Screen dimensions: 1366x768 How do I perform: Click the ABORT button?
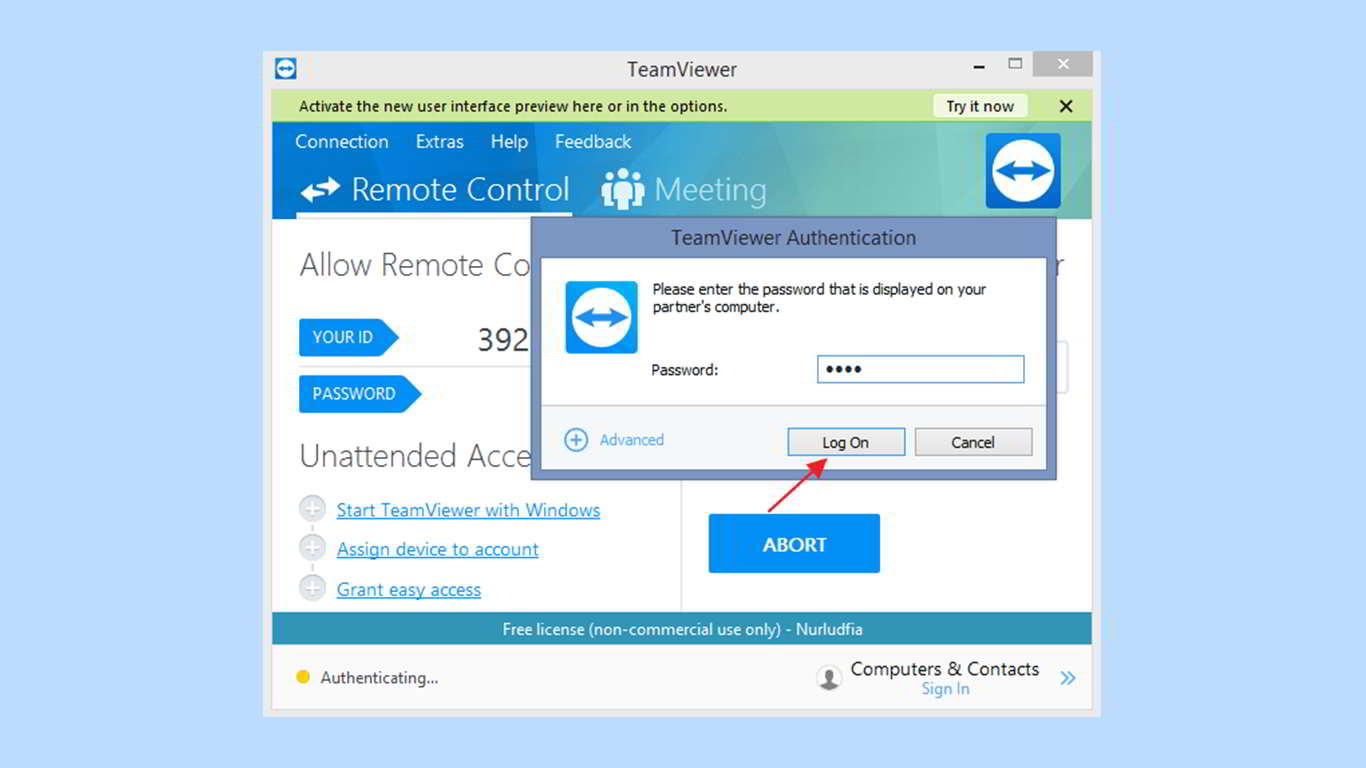coord(793,543)
